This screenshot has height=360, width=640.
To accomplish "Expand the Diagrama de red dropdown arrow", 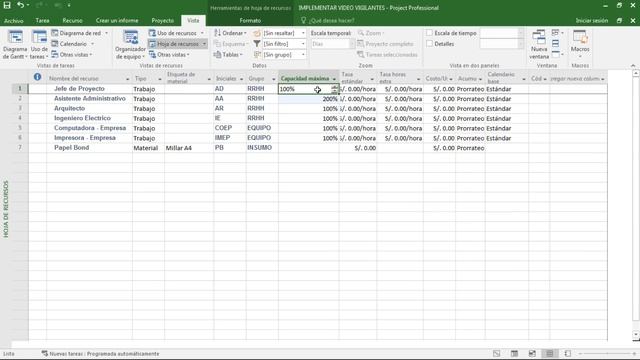I will click(x=107, y=33).
